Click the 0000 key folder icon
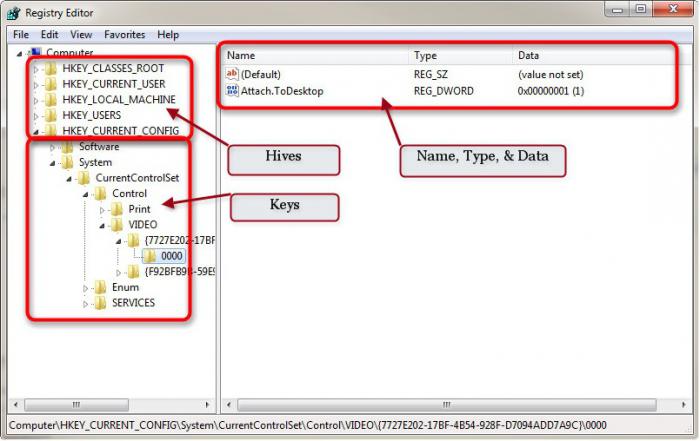Viewport: 700px width, 441px height. point(150,256)
